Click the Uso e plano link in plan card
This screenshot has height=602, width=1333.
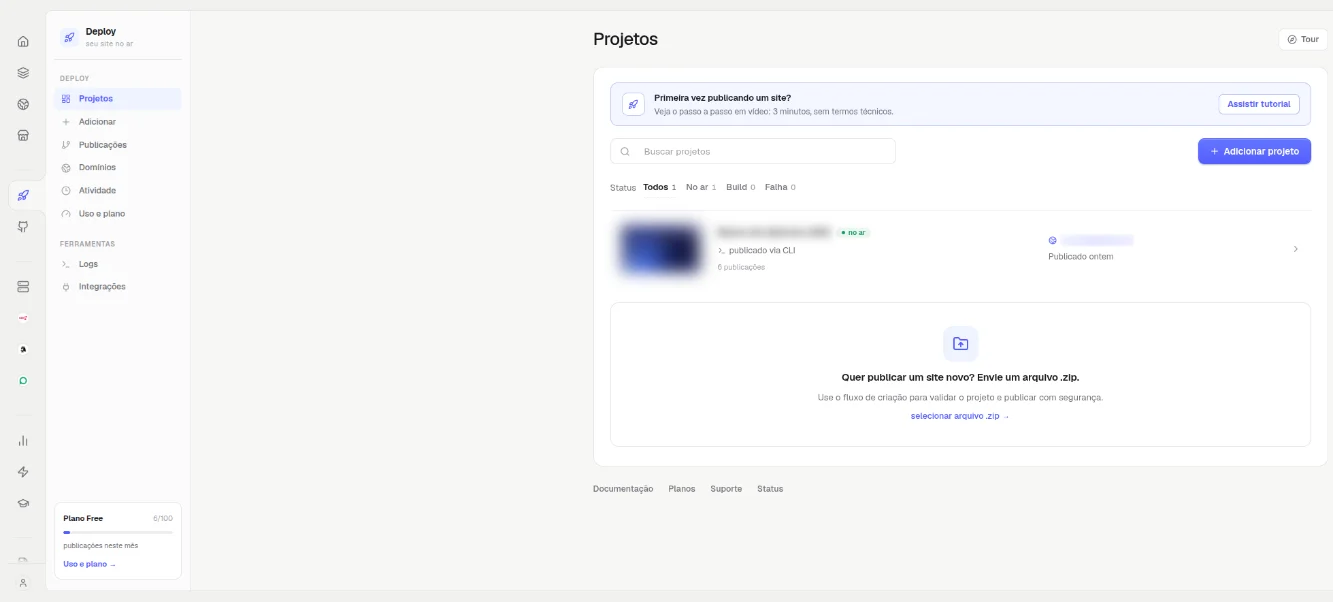pyautogui.click(x=90, y=564)
